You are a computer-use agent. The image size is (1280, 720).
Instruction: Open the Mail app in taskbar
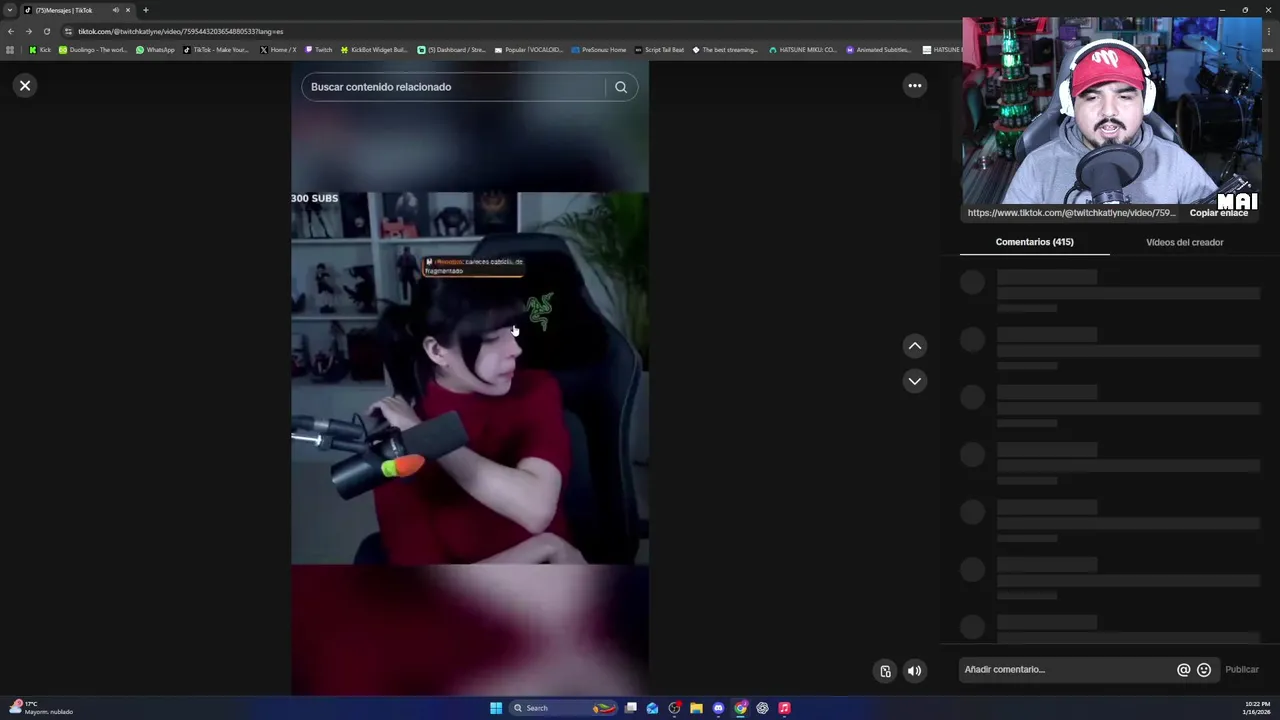[652, 708]
